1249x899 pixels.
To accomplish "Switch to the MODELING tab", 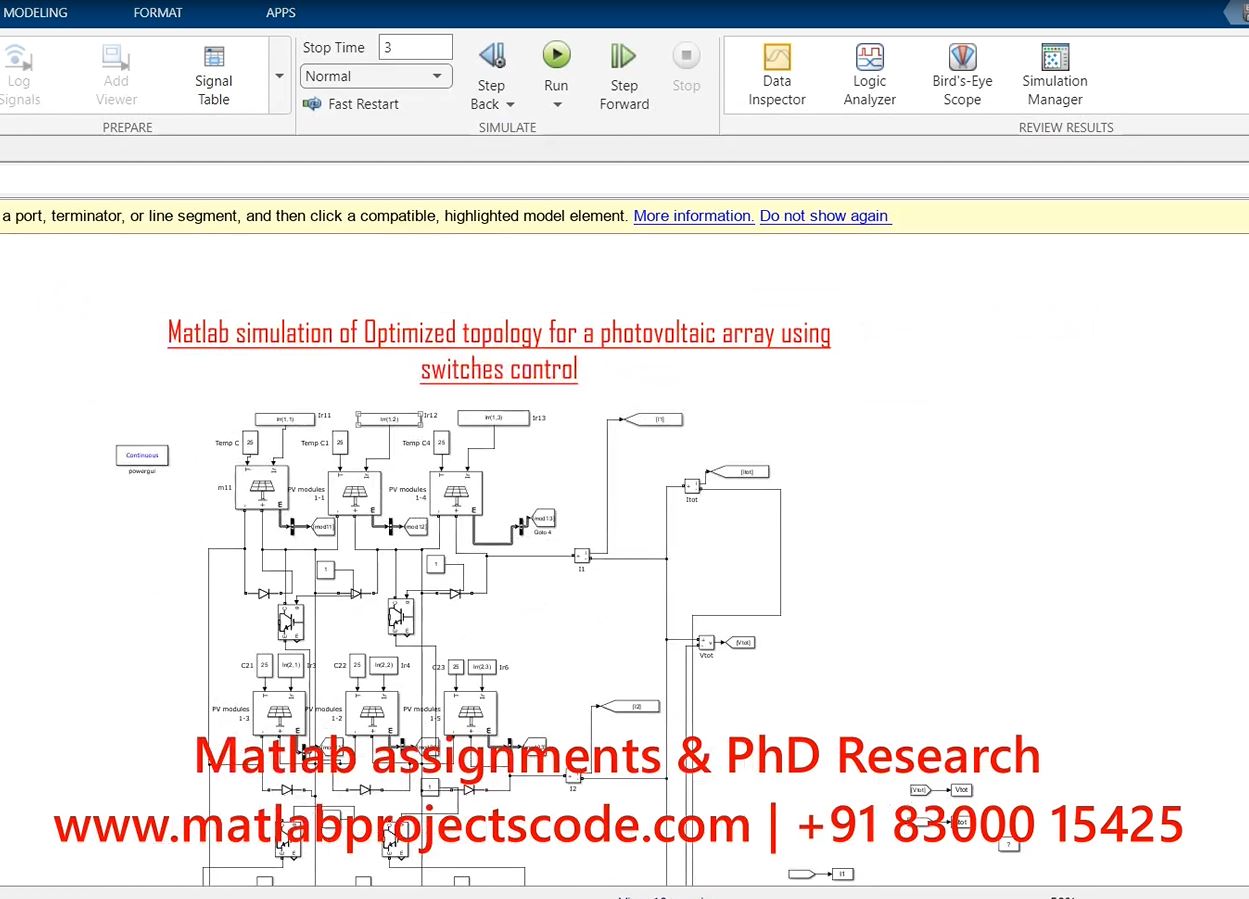I will tap(36, 13).
